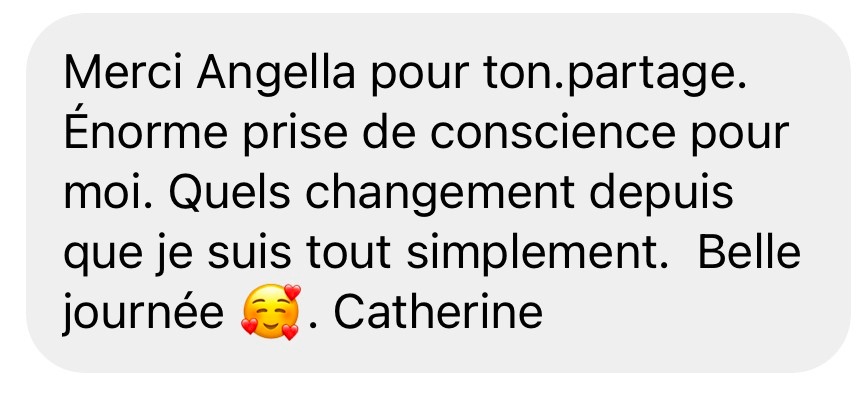Screen dimensions: 861x419
Task: Click the word depuis in the message
Action: (x=662, y=195)
